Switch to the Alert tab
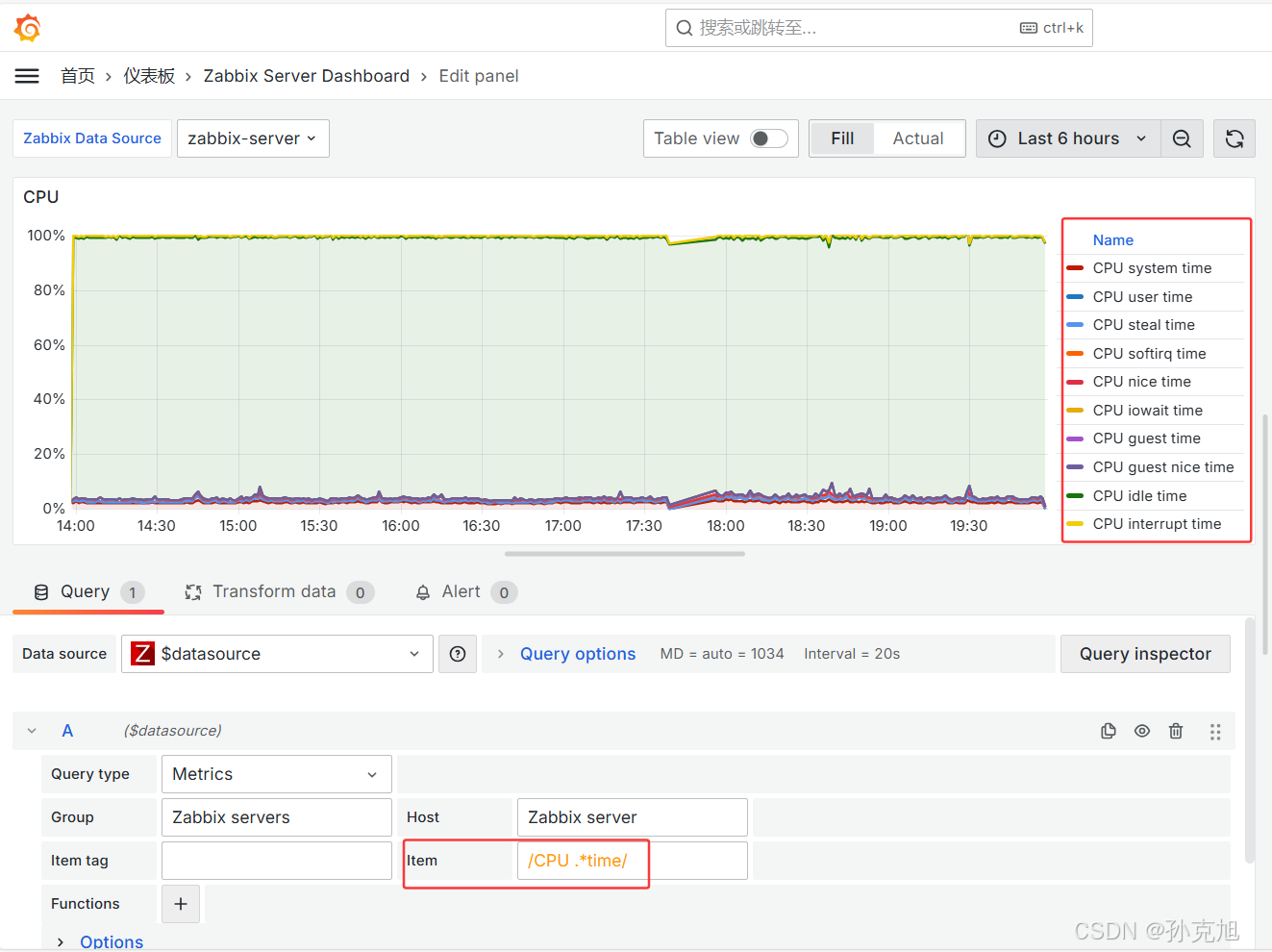This screenshot has width=1272, height=952. click(x=466, y=592)
